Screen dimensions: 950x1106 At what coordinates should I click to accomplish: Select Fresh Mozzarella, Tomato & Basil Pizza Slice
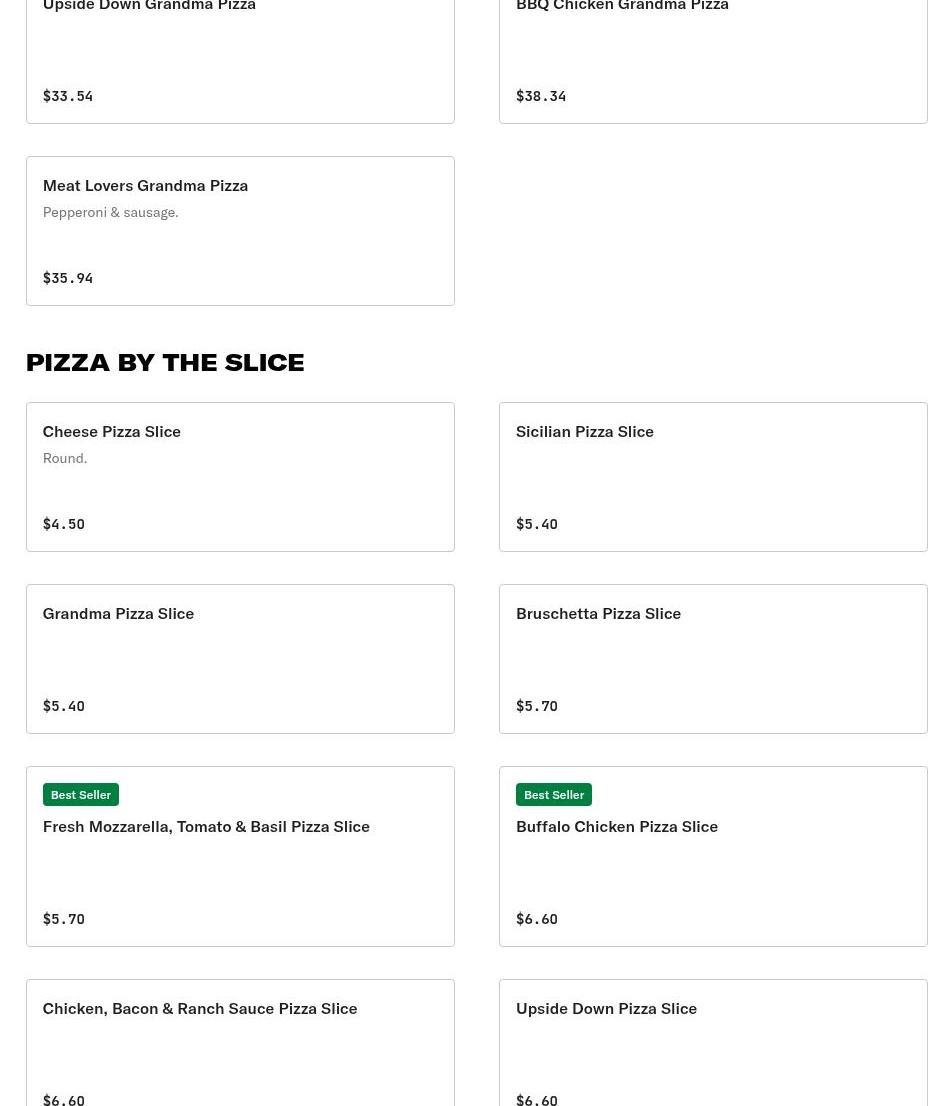[x=240, y=857]
